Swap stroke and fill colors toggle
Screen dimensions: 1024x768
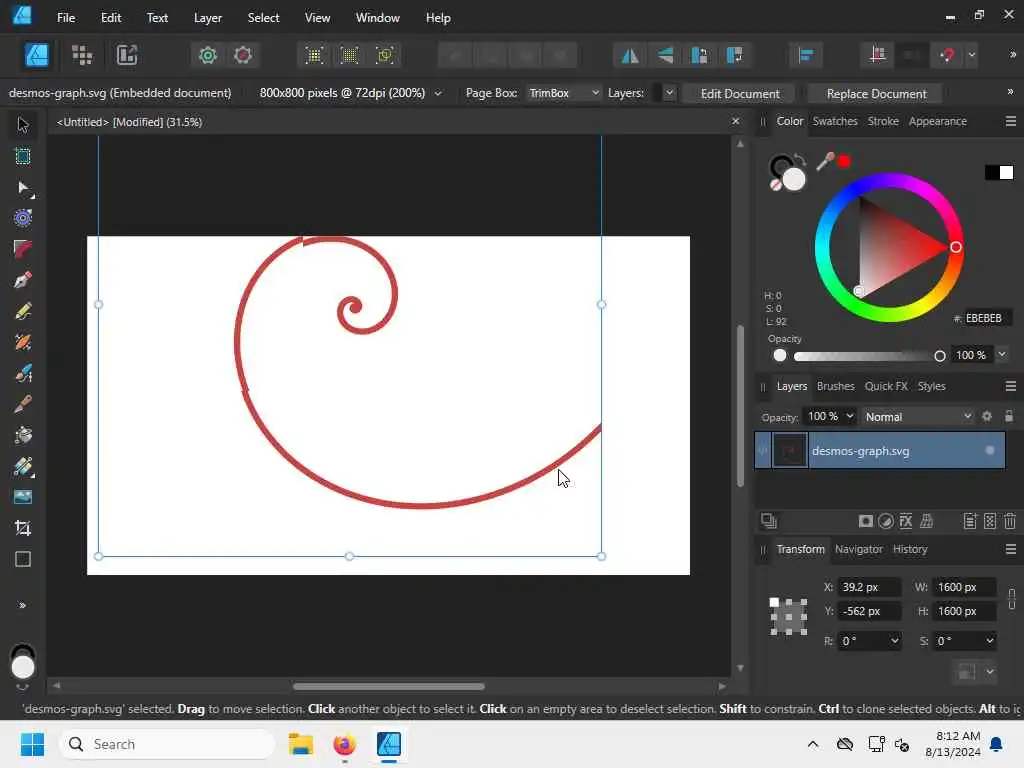click(x=800, y=159)
